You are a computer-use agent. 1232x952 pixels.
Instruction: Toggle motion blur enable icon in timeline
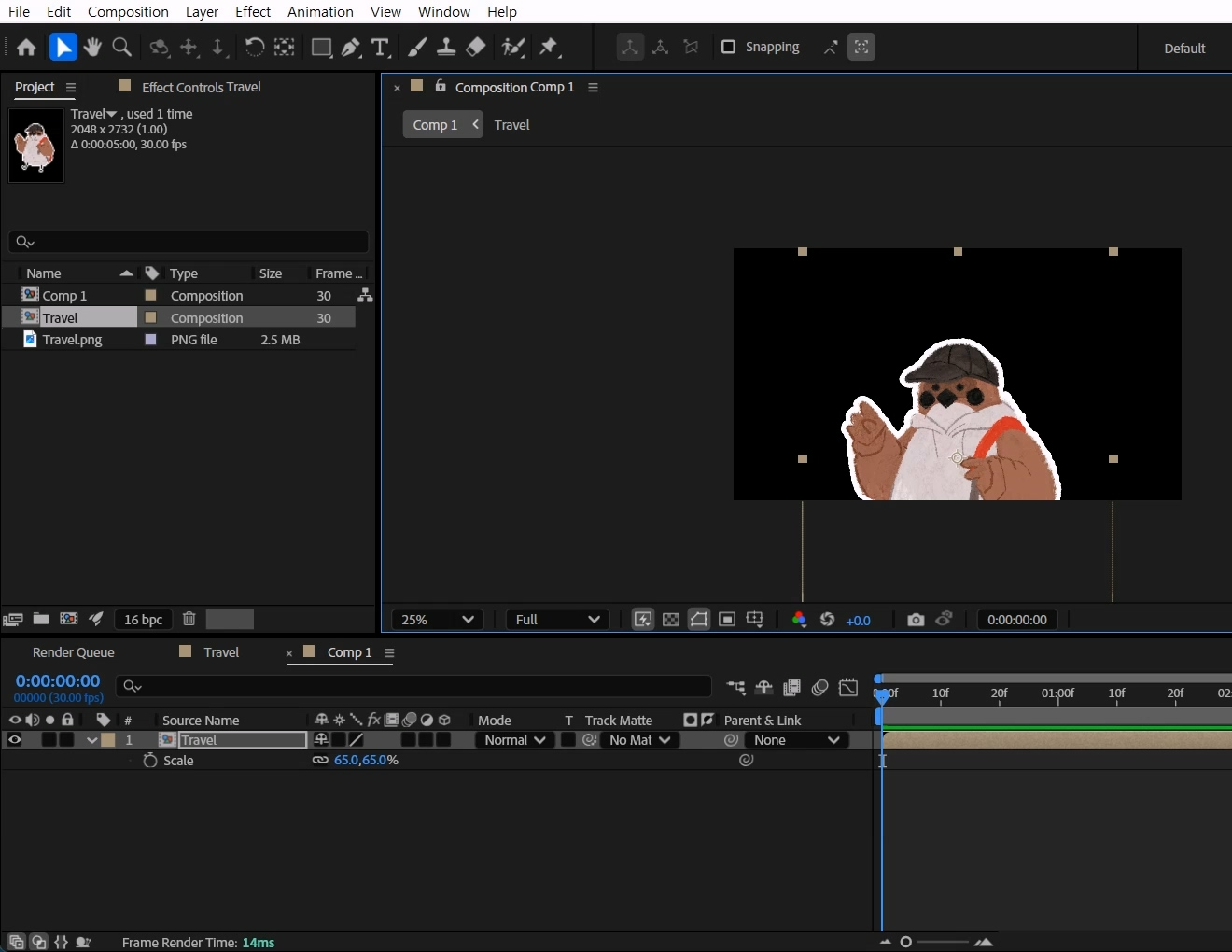[x=819, y=688]
